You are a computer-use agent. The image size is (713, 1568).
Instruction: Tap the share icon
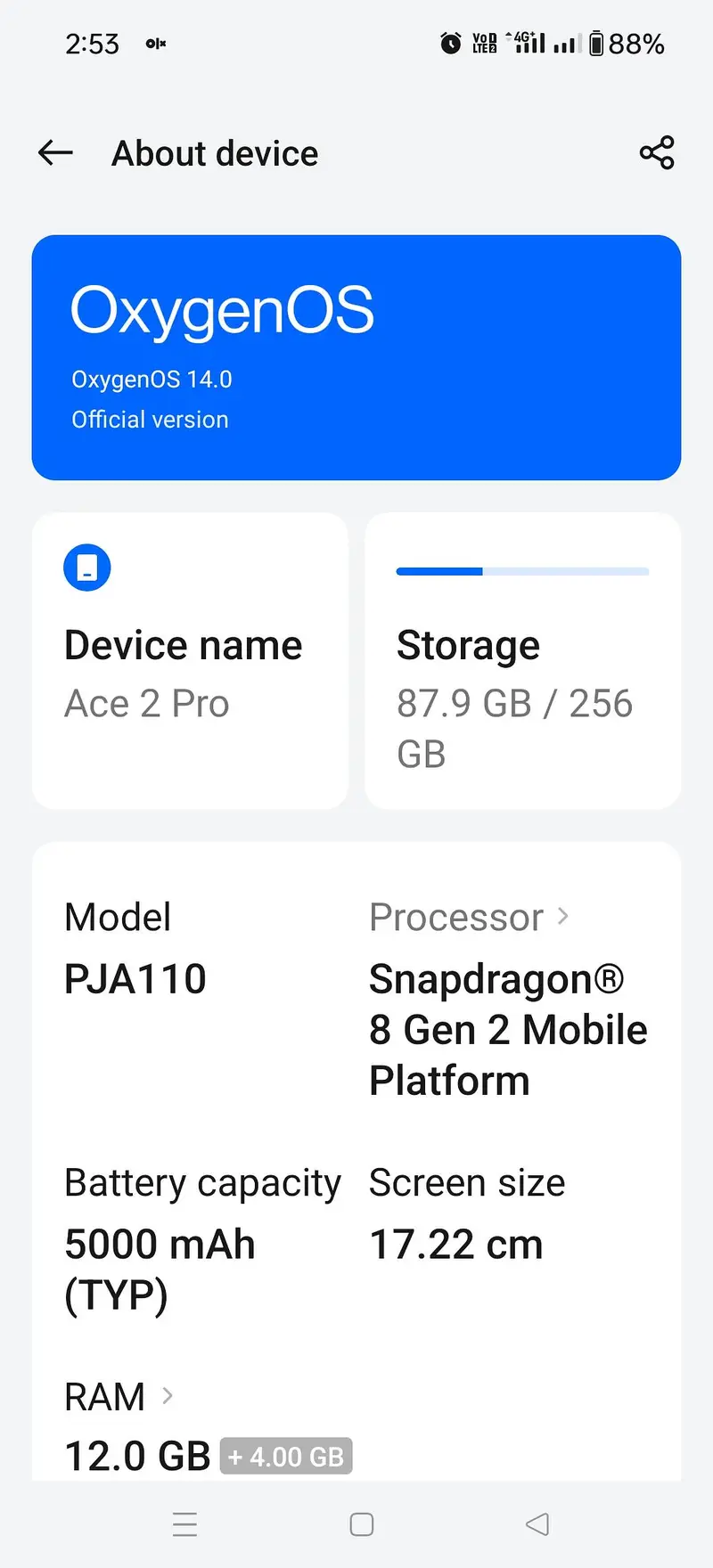point(657,153)
